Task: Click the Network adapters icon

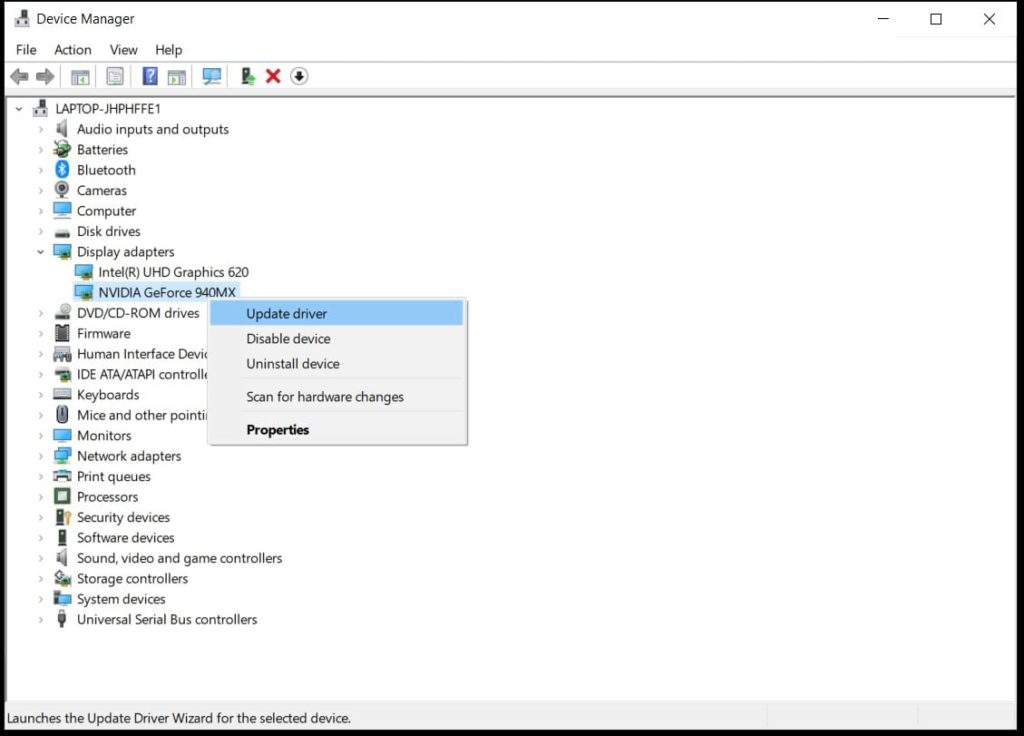Action: coord(62,456)
